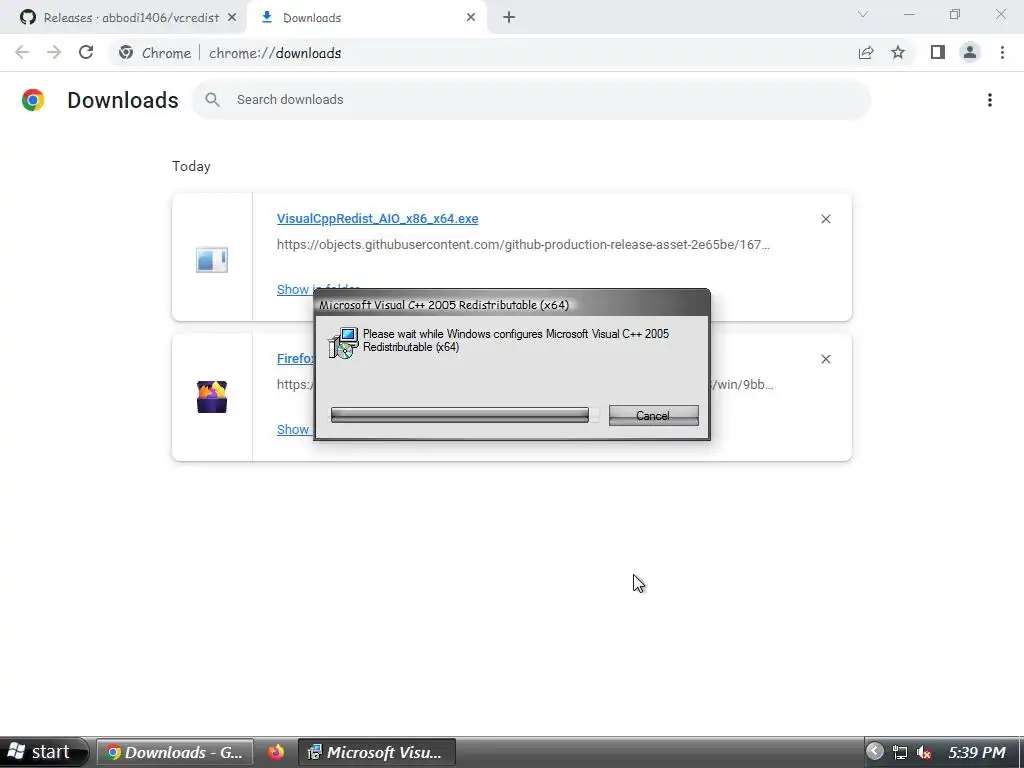Screen dimensions: 1024x768
Task: Close the Downloads tab
Action: pos(471,18)
